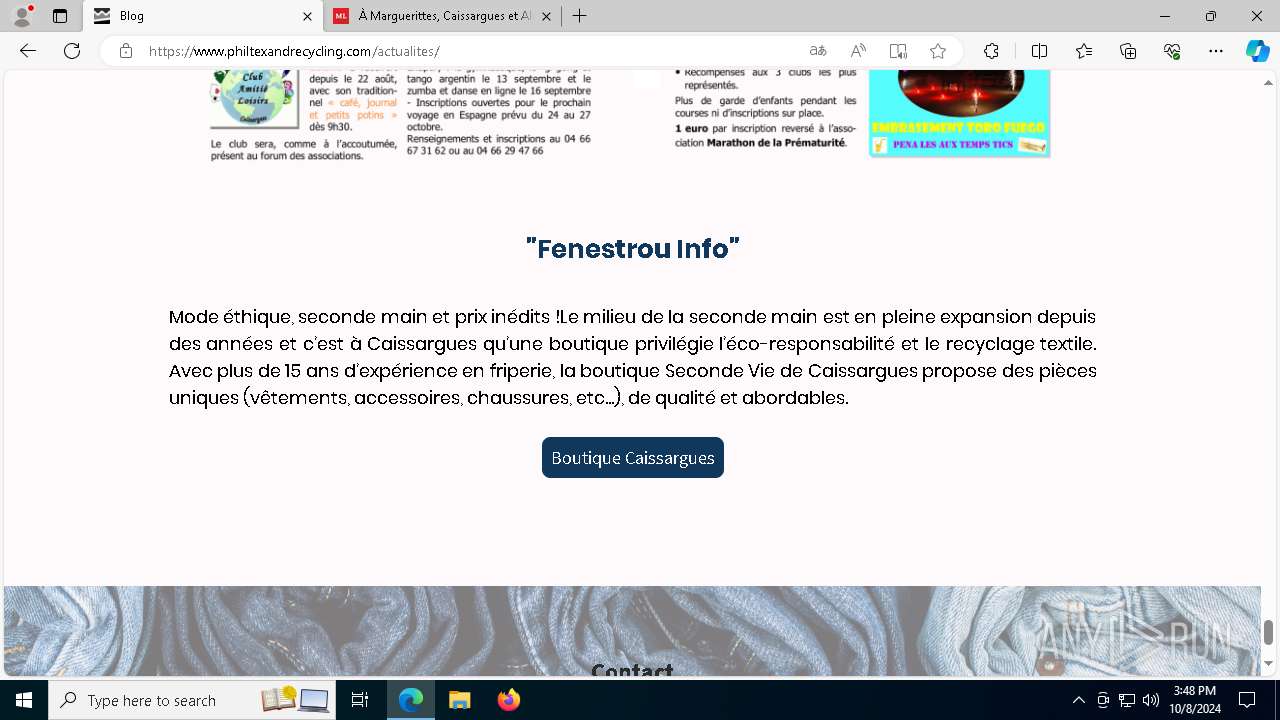Open a new browser tab
The image size is (1280, 720).
(580, 16)
